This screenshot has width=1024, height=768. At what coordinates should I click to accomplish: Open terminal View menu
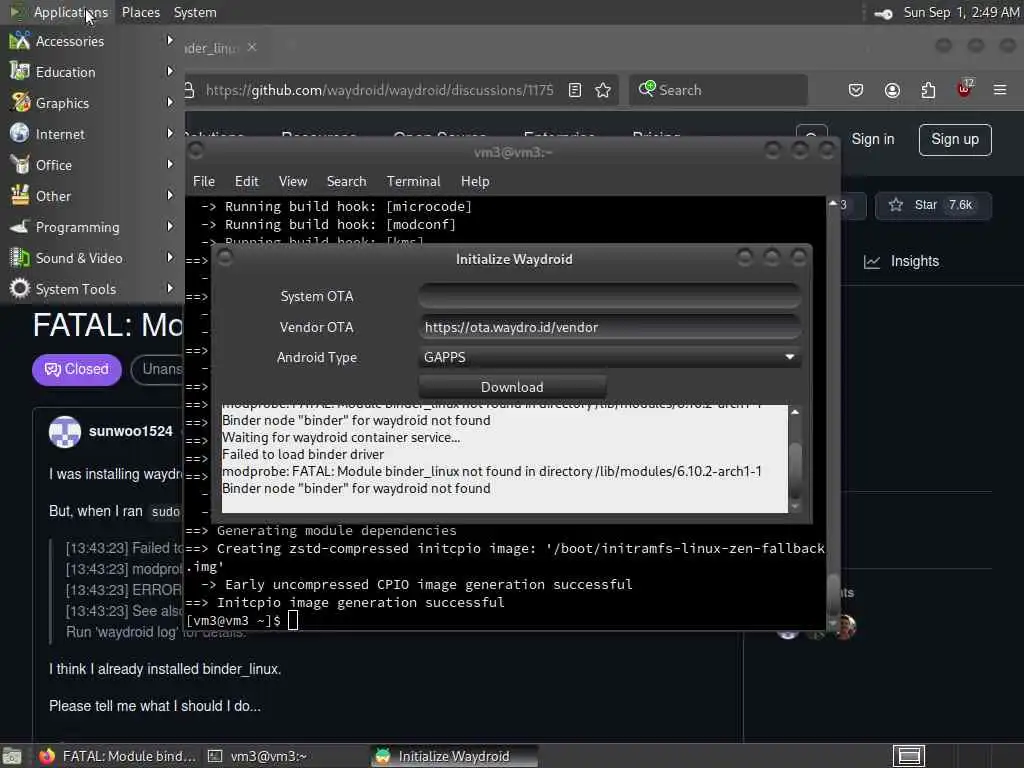coord(293,182)
